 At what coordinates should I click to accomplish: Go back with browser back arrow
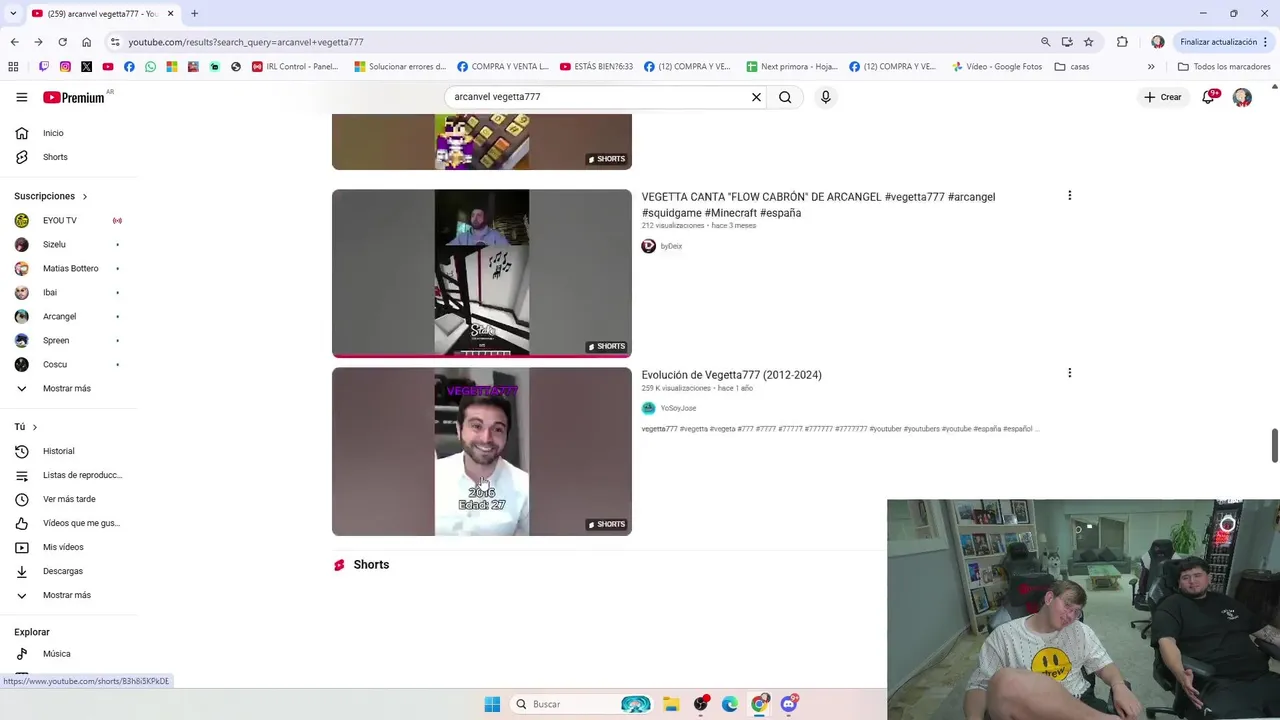point(14,42)
